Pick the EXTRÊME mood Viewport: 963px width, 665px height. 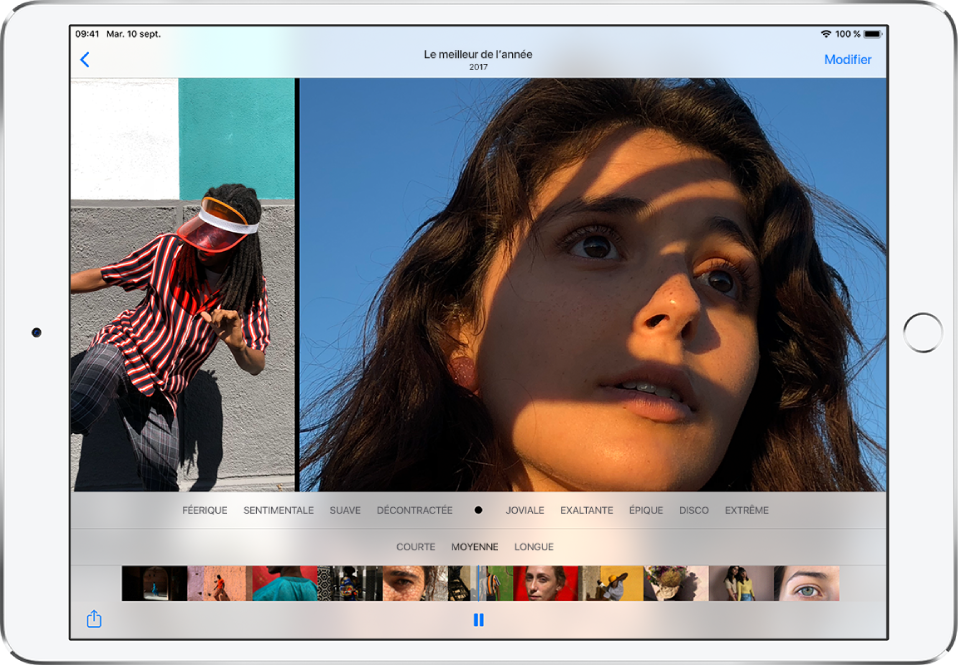(x=747, y=510)
